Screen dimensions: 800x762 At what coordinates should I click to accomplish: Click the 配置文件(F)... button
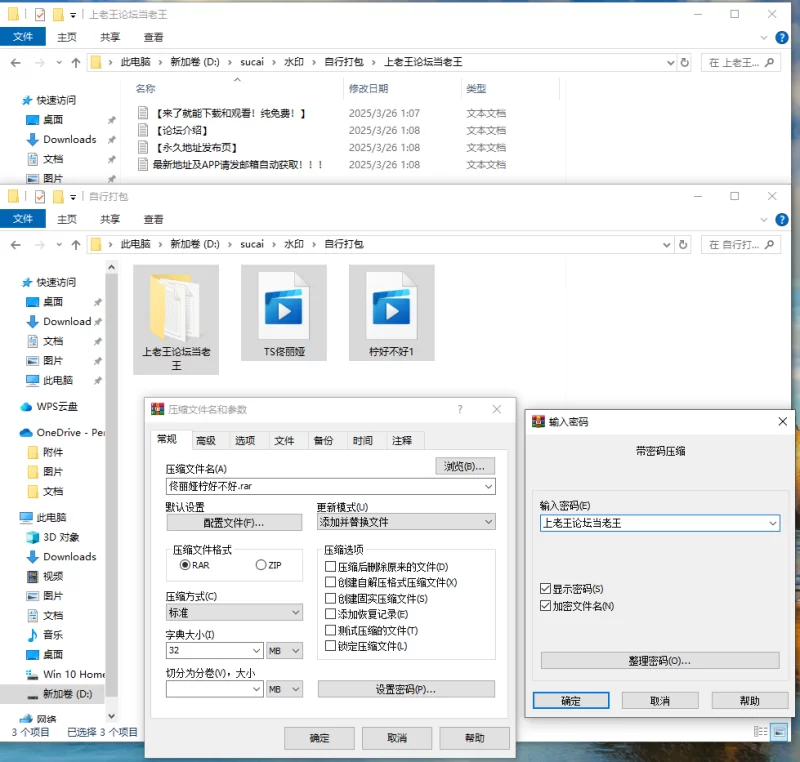234,523
